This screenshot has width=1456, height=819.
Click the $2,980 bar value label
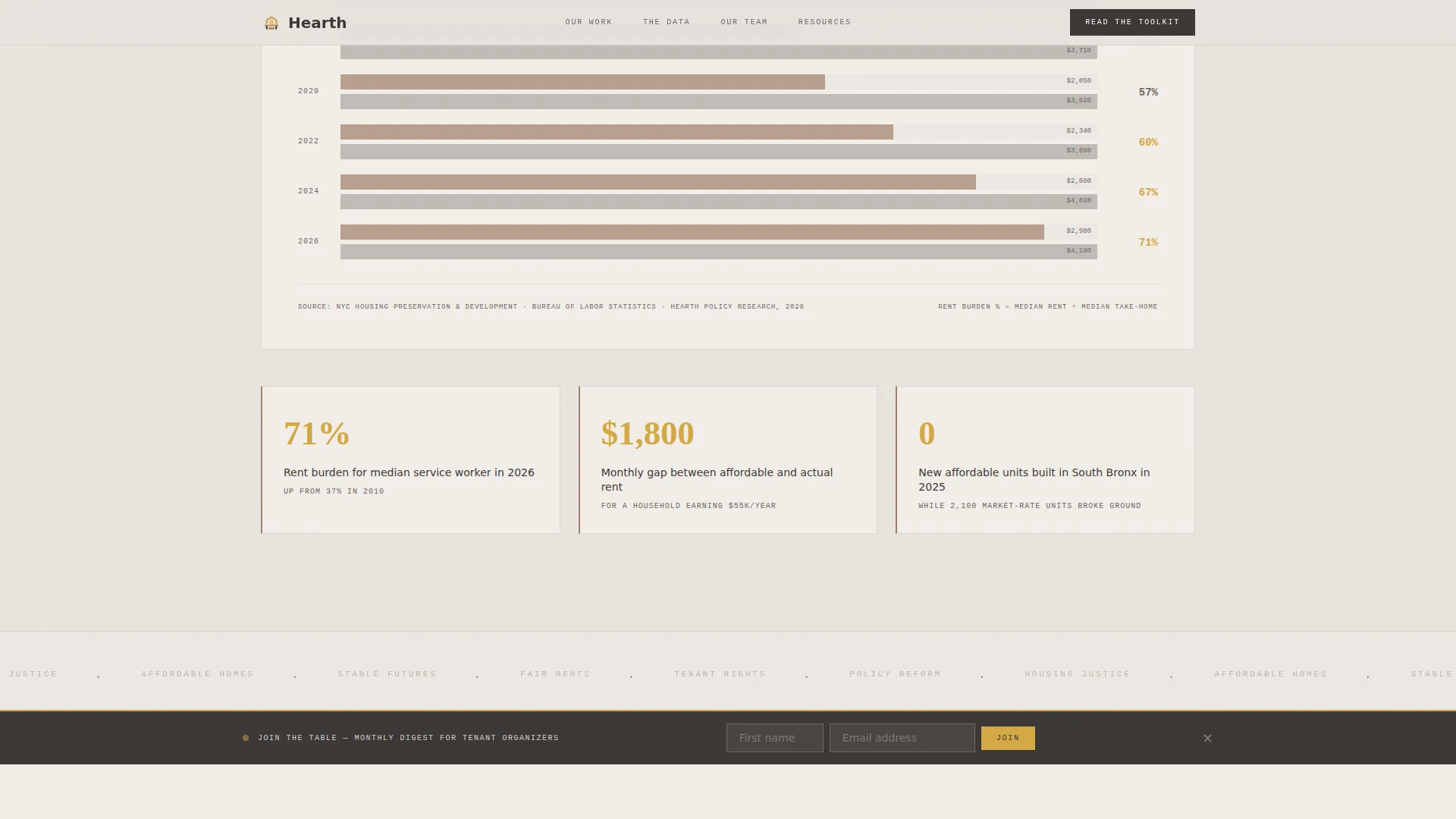coord(1078,231)
